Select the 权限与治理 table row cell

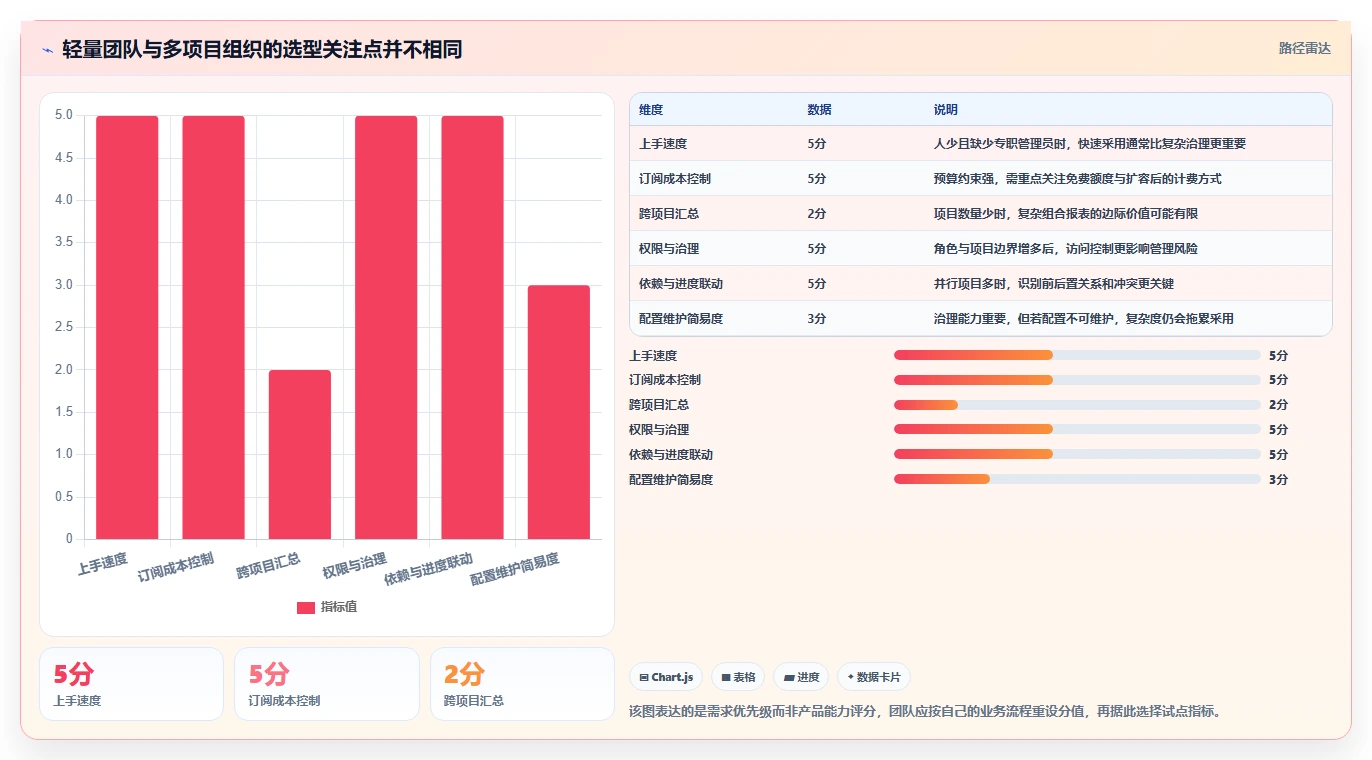(669, 248)
